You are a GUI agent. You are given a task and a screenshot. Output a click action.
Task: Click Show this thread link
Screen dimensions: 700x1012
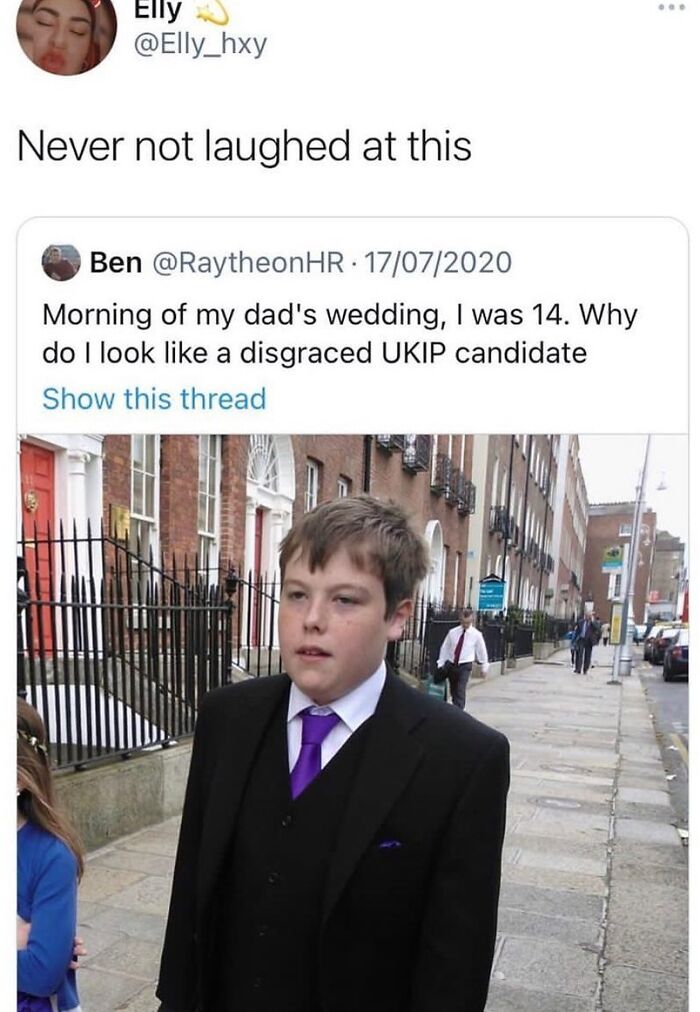154,399
